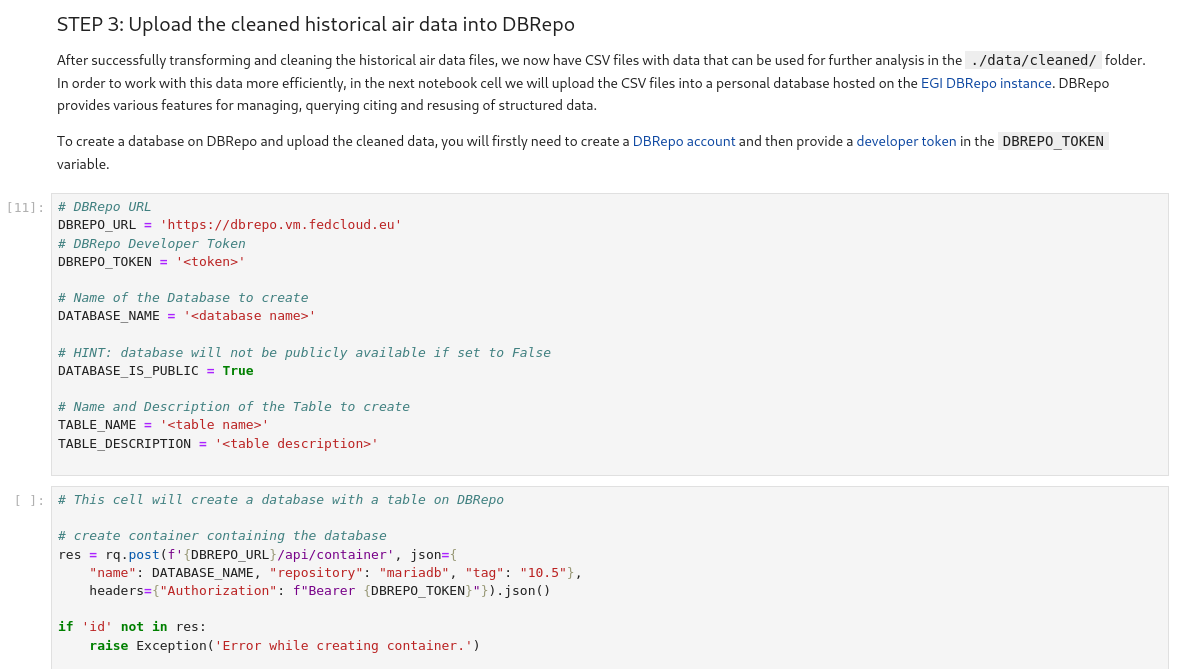This screenshot has height=669, width=1177.
Task: Click the DATABASE_IS_PUBLIC True value
Action: (237, 370)
